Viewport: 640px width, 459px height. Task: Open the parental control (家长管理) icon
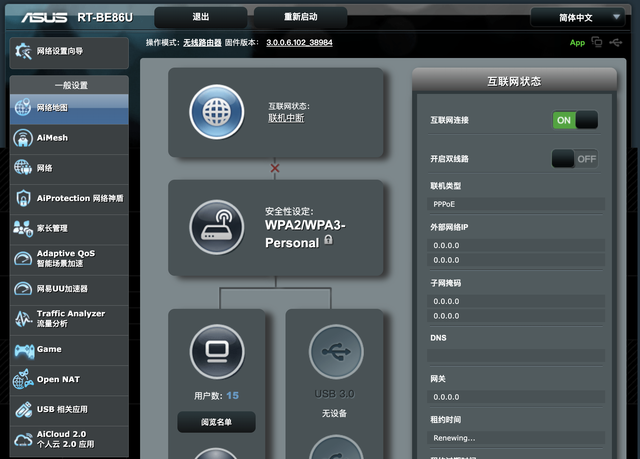pyautogui.click(x=23, y=228)
